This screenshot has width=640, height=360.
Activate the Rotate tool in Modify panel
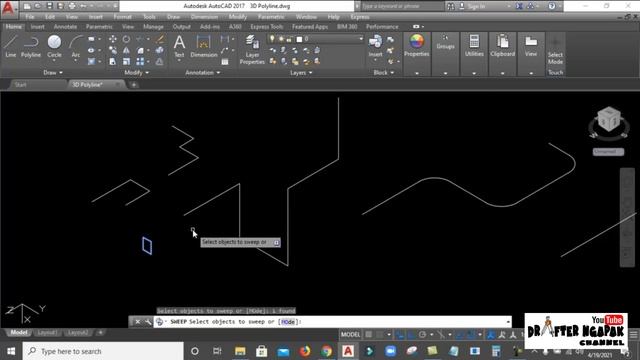(x=126, y=39)
